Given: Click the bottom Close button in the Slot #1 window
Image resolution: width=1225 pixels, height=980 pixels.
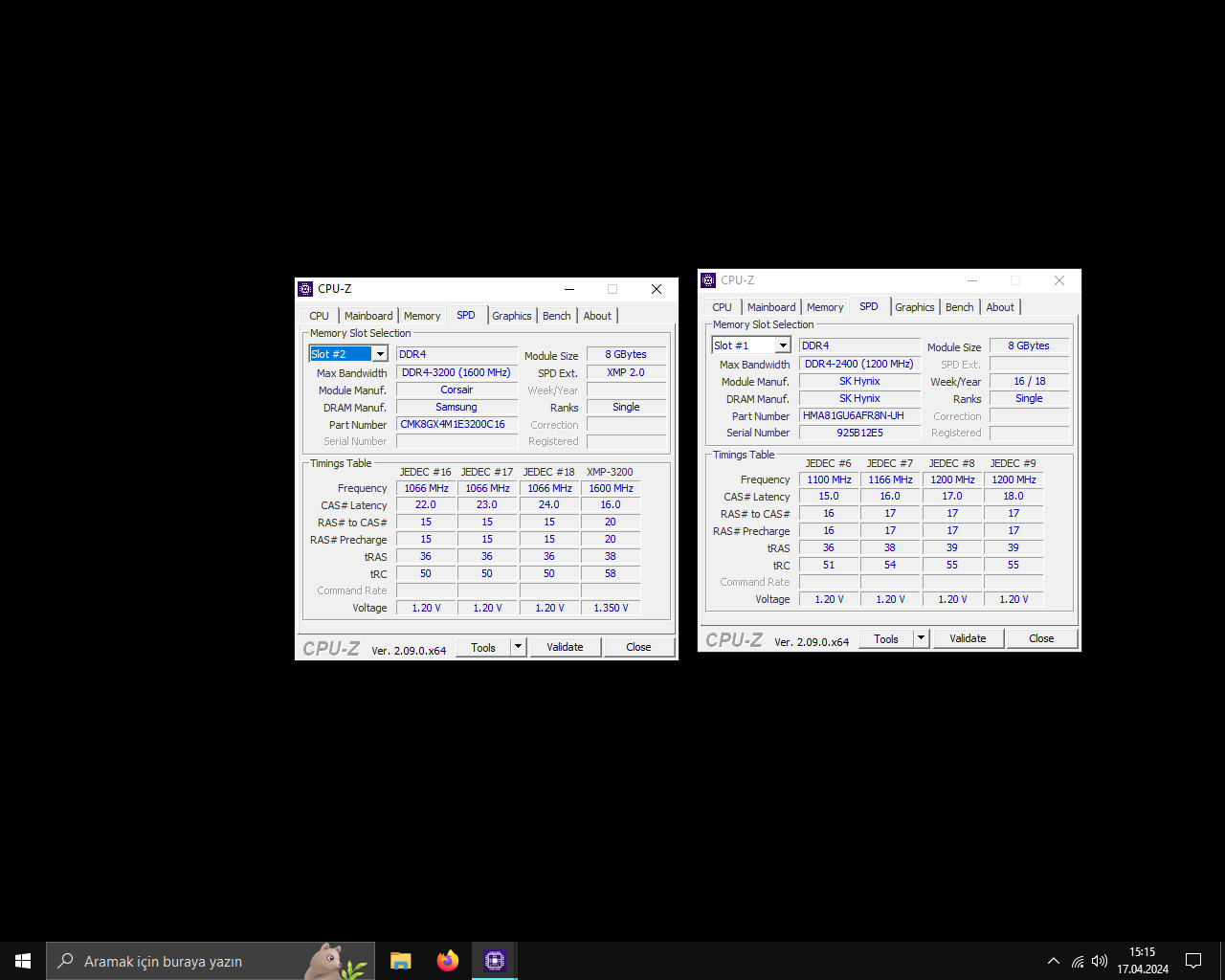Looking at the screenshot, I should coord(1041,638).
